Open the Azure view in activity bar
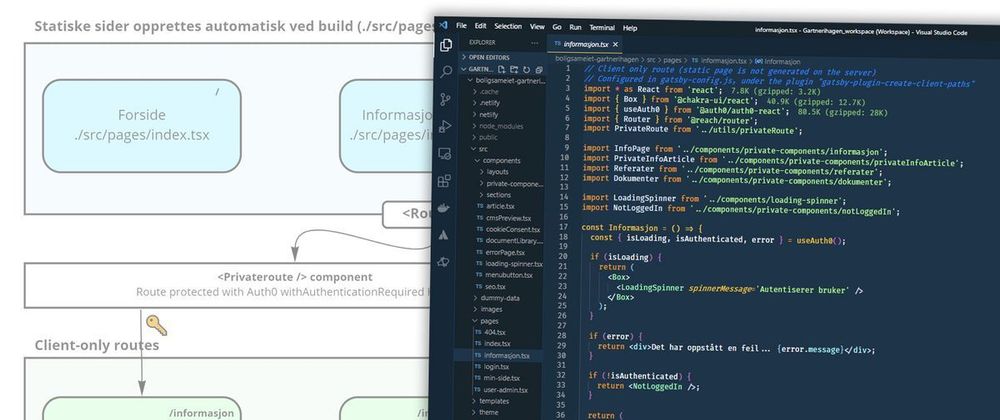This screenshot has width=1000, height=420. pyautogui.click(x=444, y=235)
